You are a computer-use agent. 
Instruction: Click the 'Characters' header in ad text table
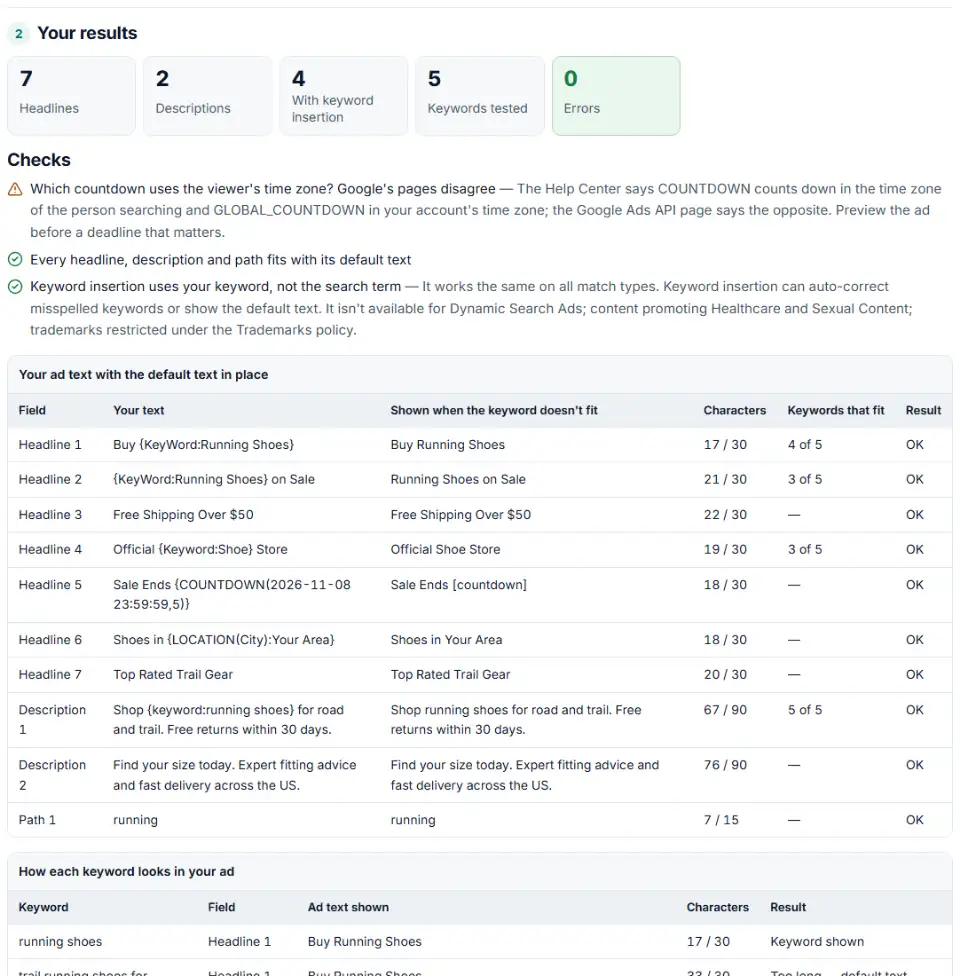coord(735,410)
